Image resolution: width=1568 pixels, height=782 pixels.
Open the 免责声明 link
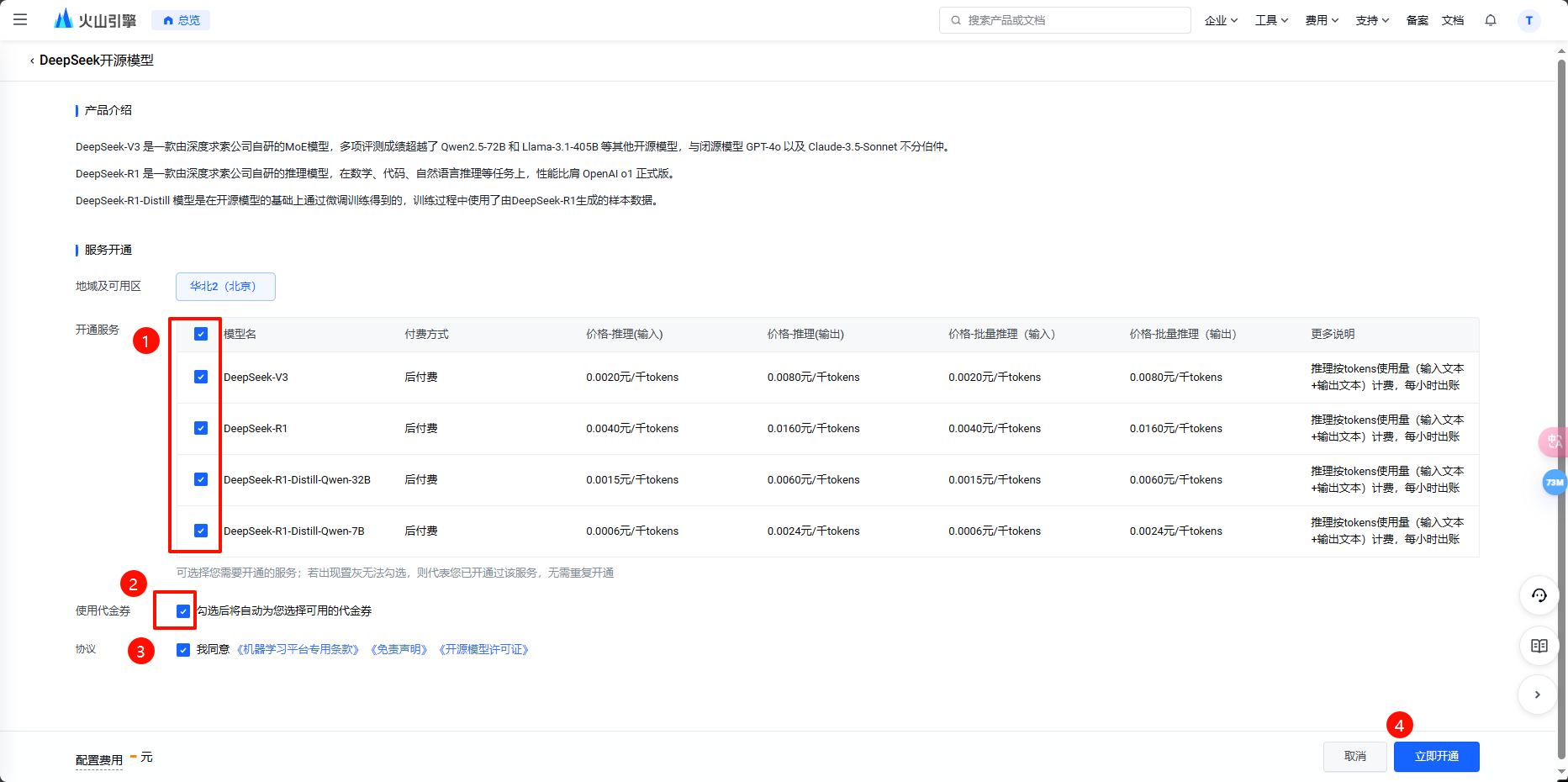pyautogui.click(x=399, y=649)
